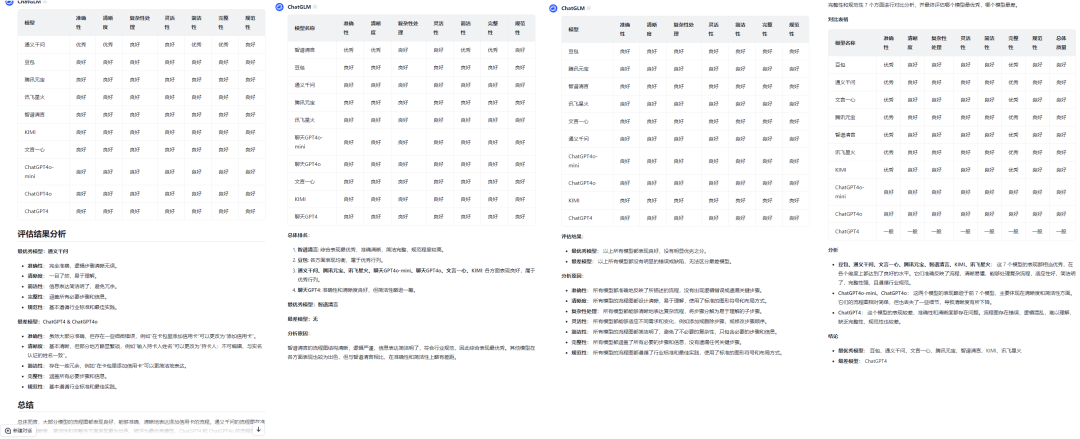This screenshot has width=1080, height=439.
Task: Click the 新建对话 new chat button
Action: tap(18, 429)
